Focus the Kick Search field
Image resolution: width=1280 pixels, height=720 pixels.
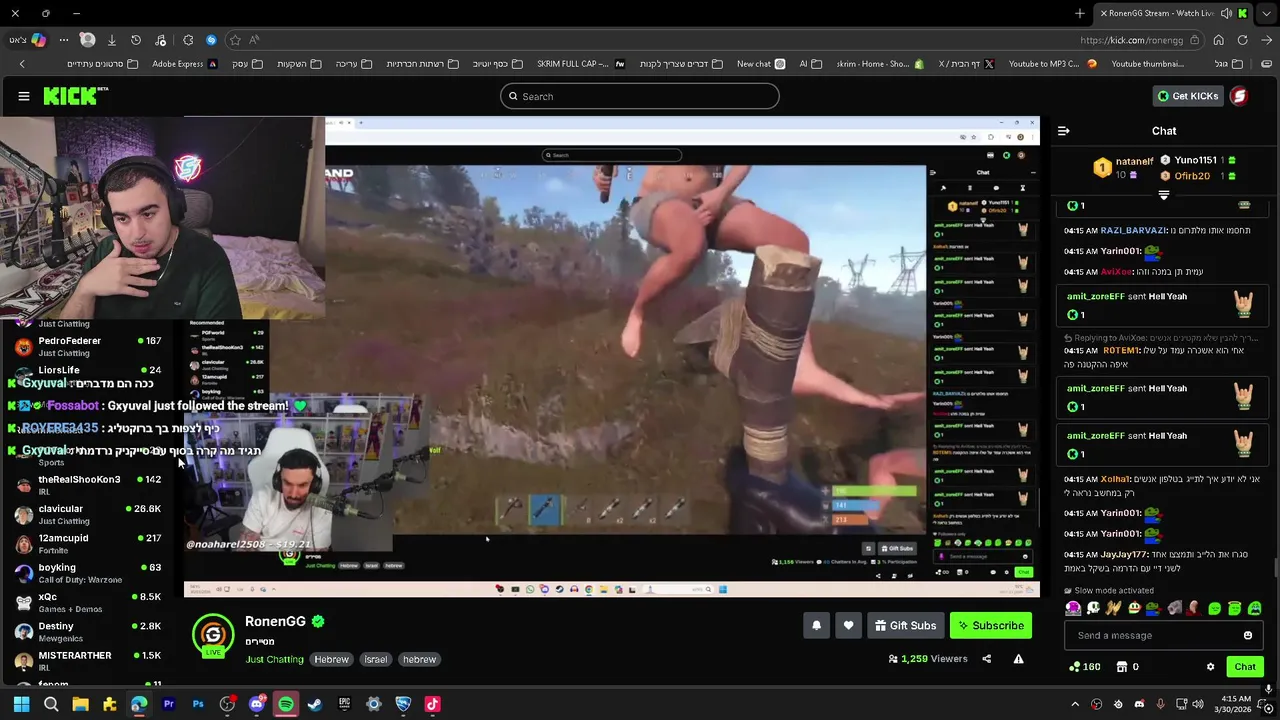[x=640, y=96]
